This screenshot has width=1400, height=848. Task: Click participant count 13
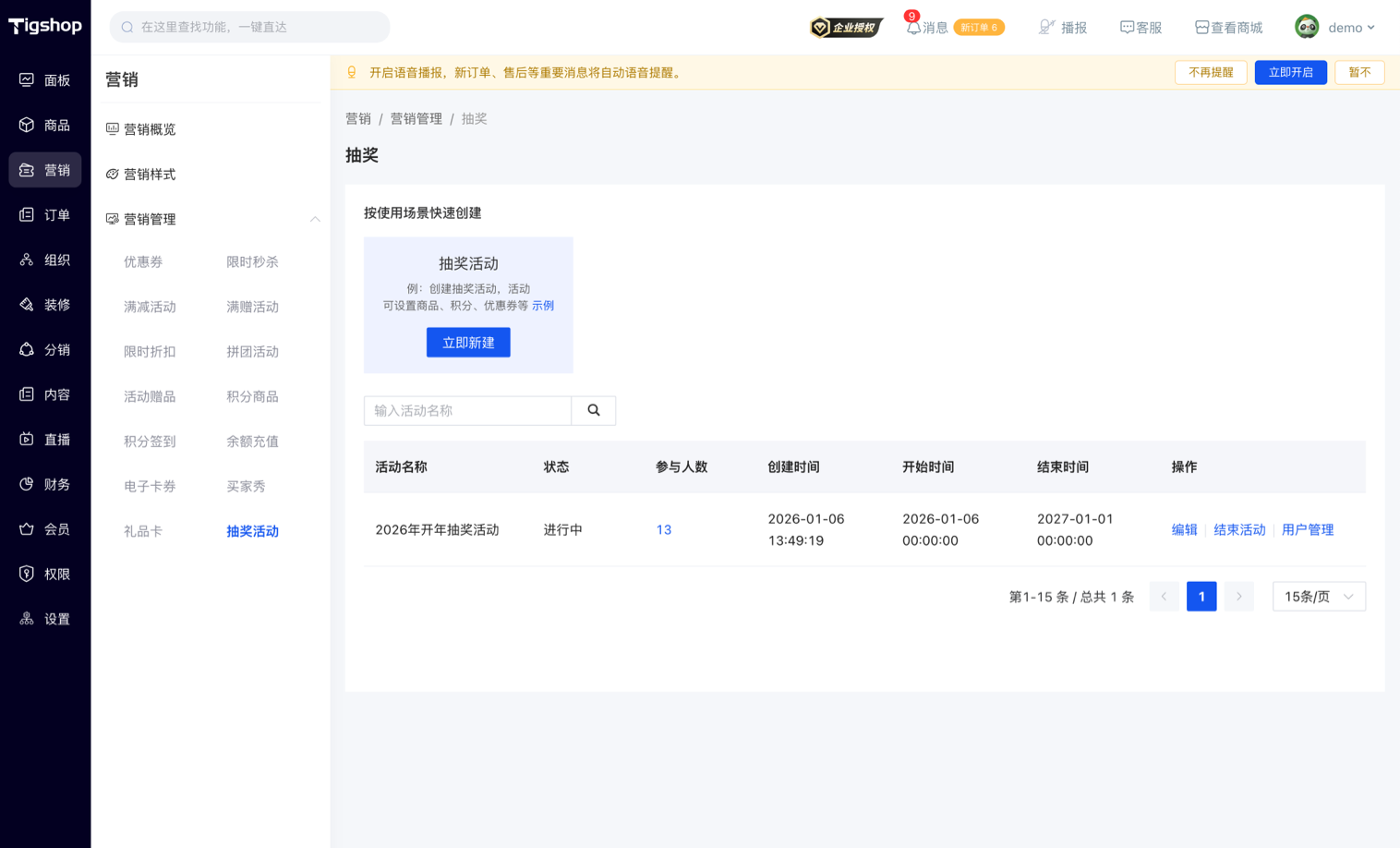click(x=664, y=530)
